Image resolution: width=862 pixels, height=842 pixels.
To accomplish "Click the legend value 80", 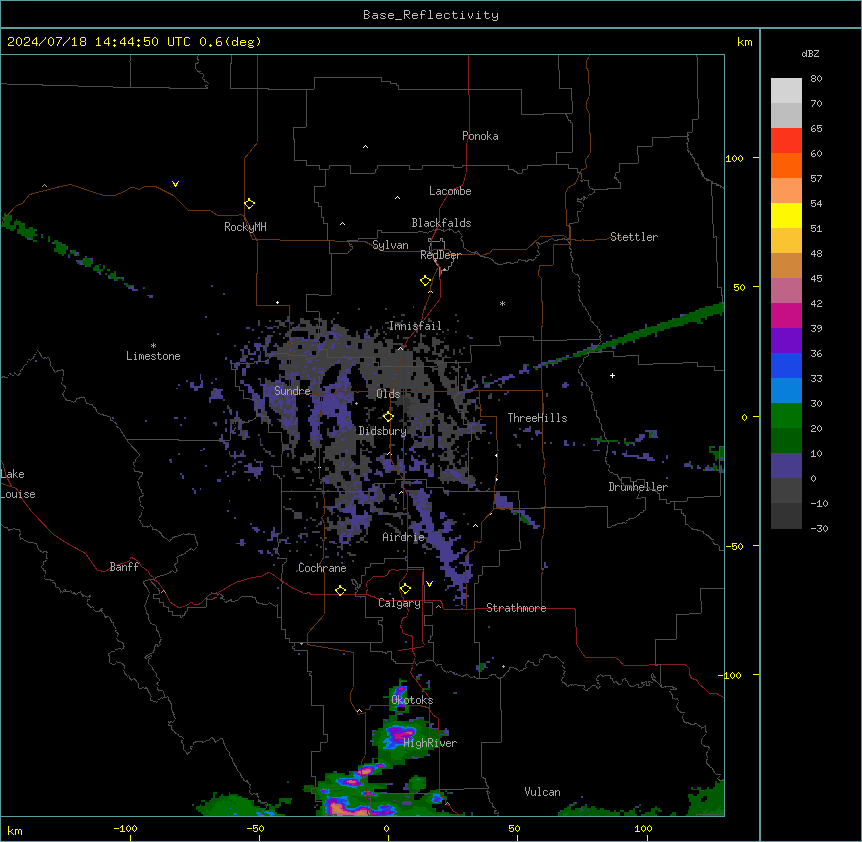I will tap(816, 79).
